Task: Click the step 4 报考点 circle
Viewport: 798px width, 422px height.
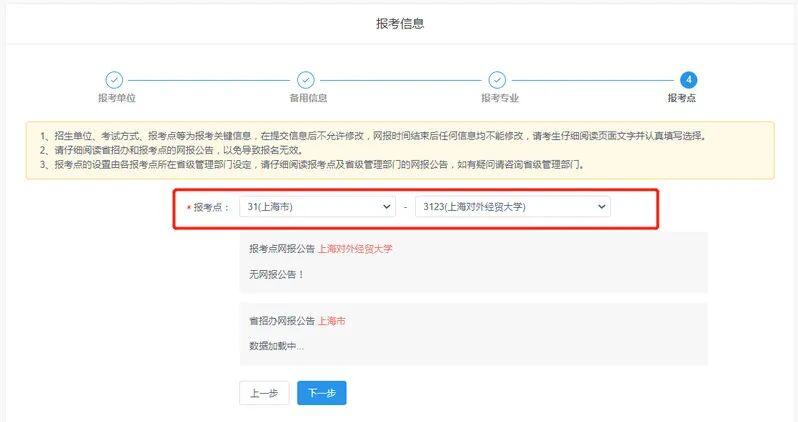Action: pos(689,80)
